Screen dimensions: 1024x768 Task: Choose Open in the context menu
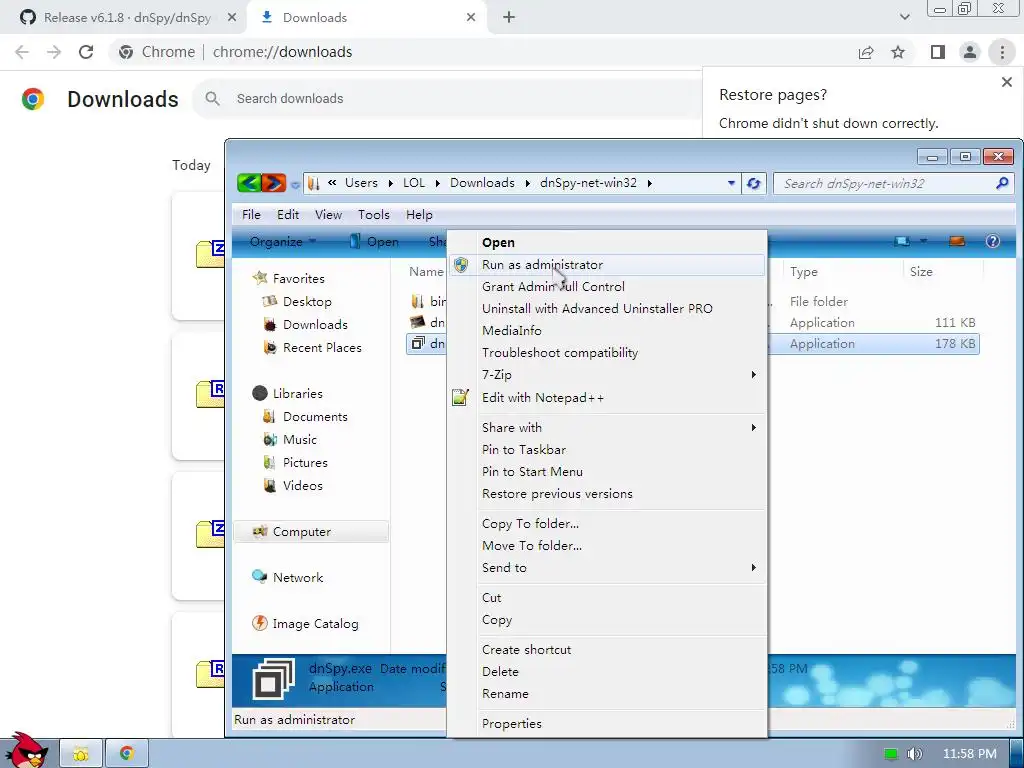[x=607, y=242]
